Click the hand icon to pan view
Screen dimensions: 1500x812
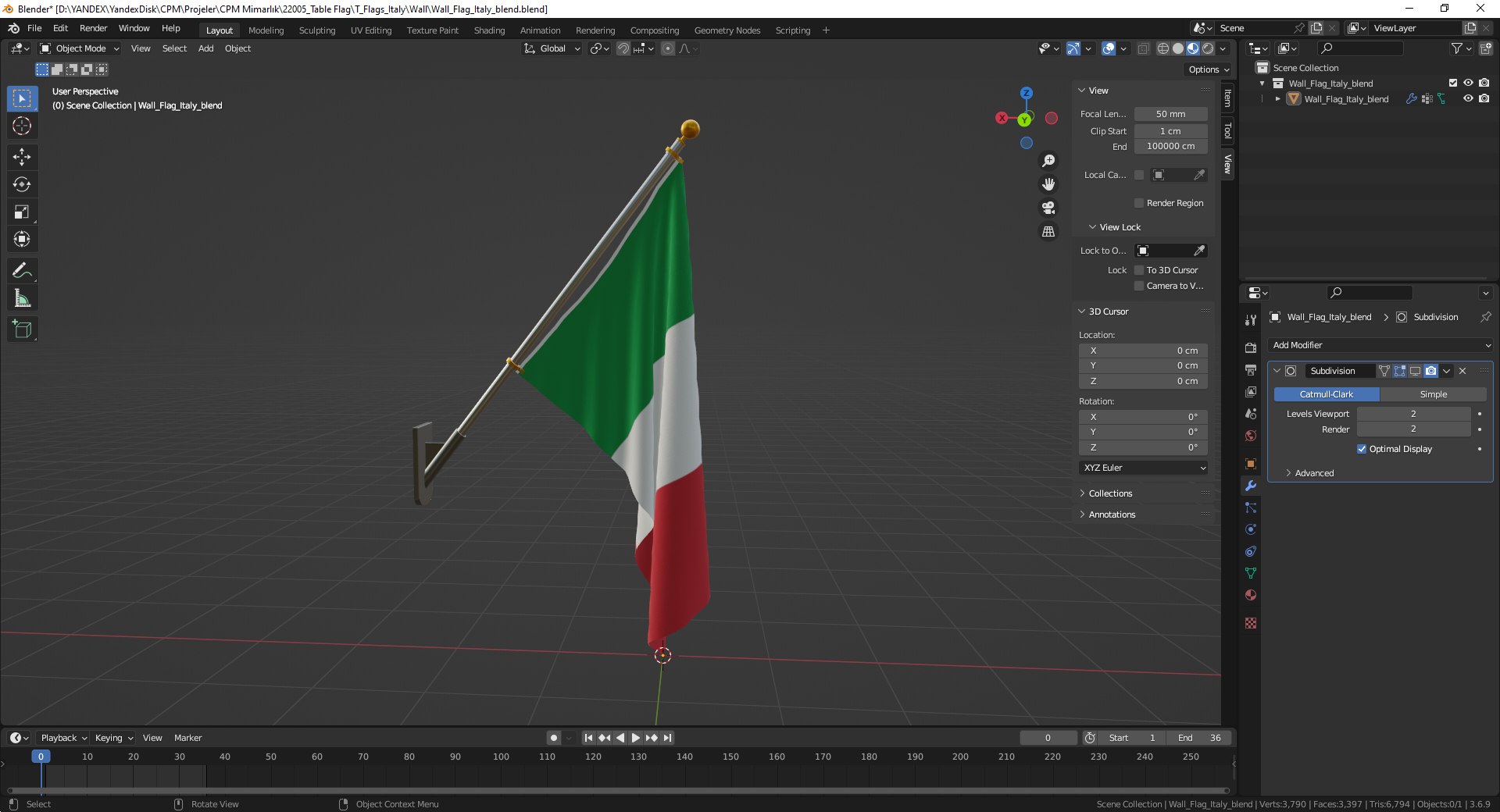[x=1048, y=184]
